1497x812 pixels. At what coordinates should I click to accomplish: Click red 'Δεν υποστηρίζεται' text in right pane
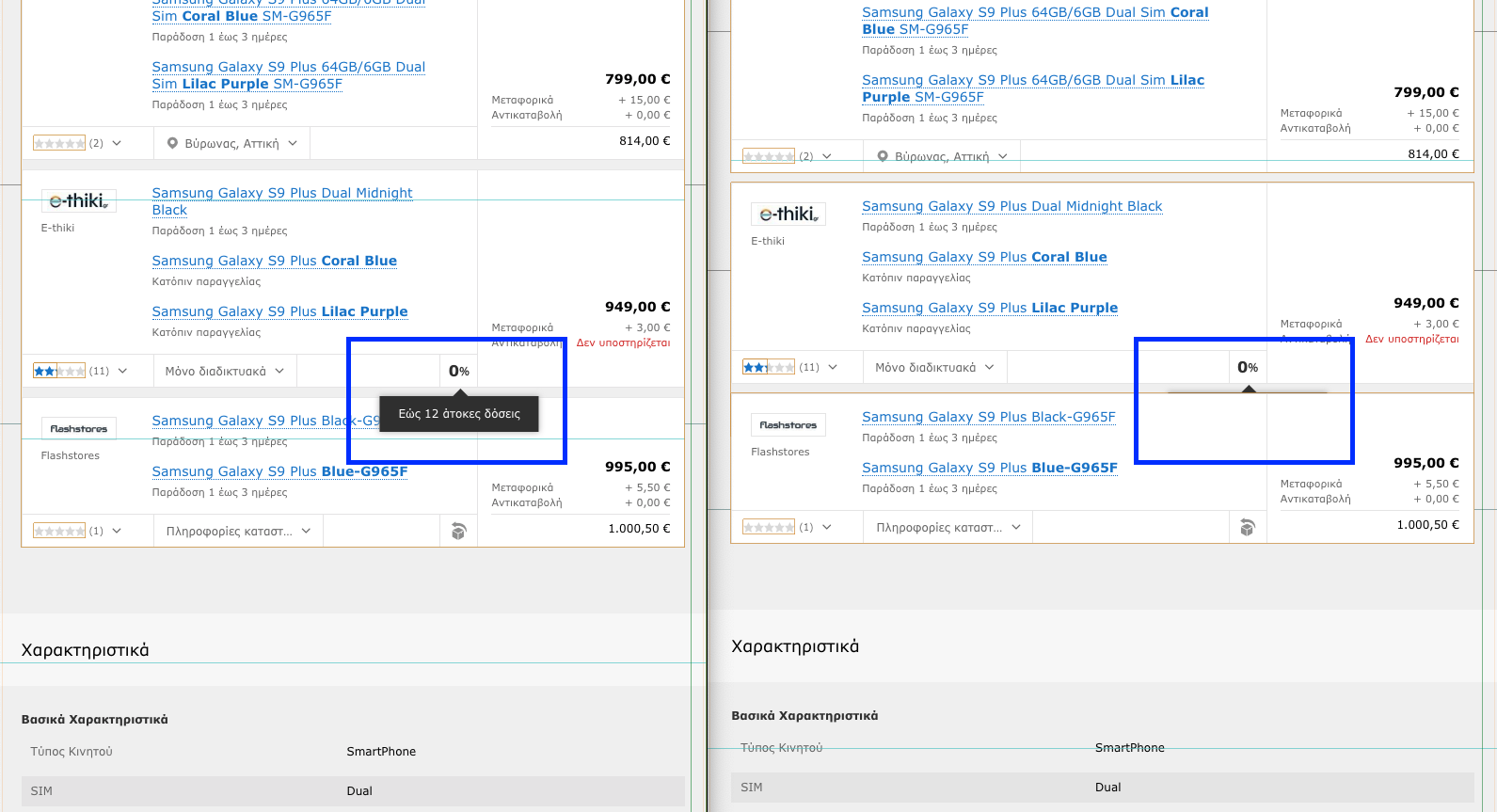(1411, 339)
